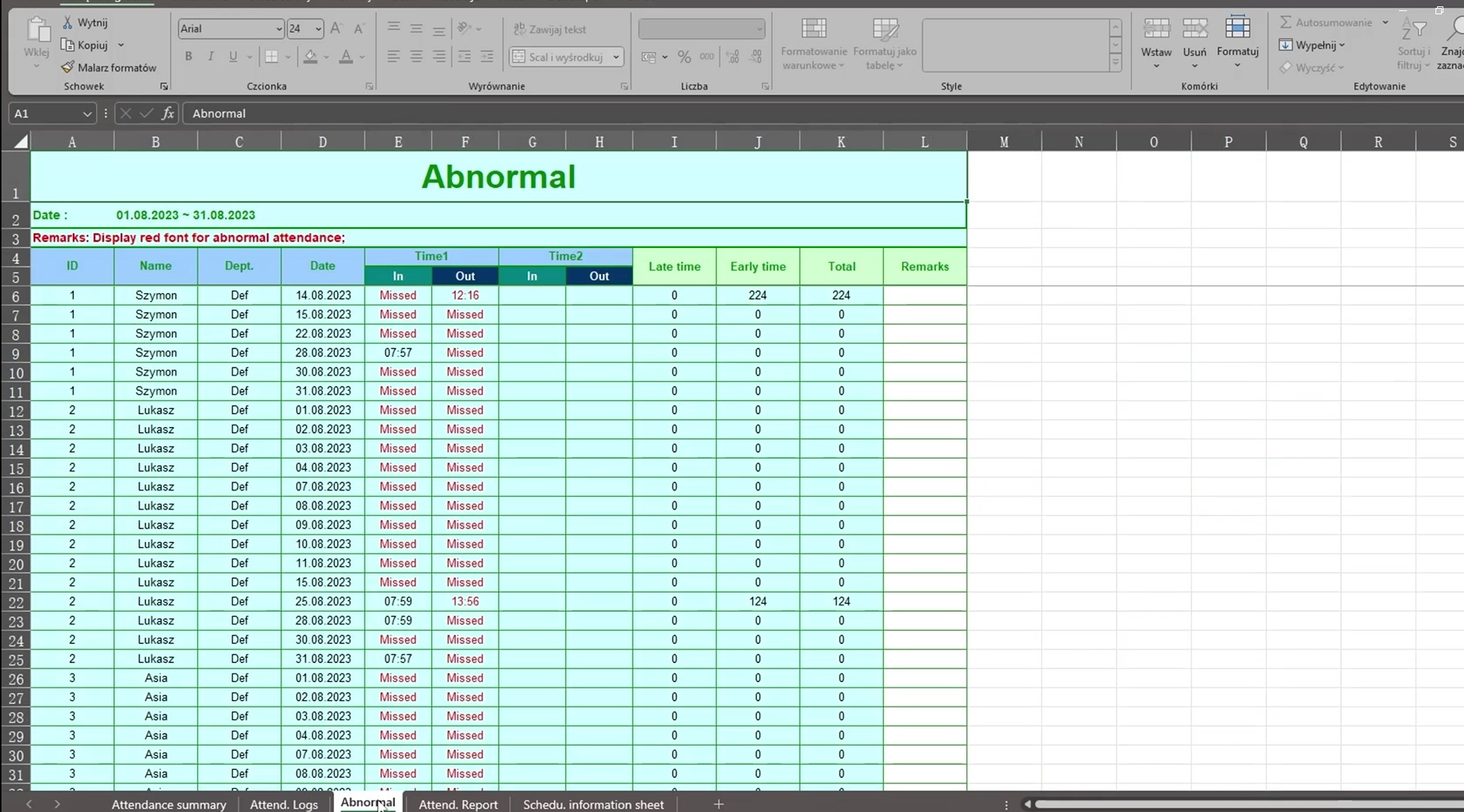Center text horizontally
Screen dimensions: 1464x812
pos(416,56)
